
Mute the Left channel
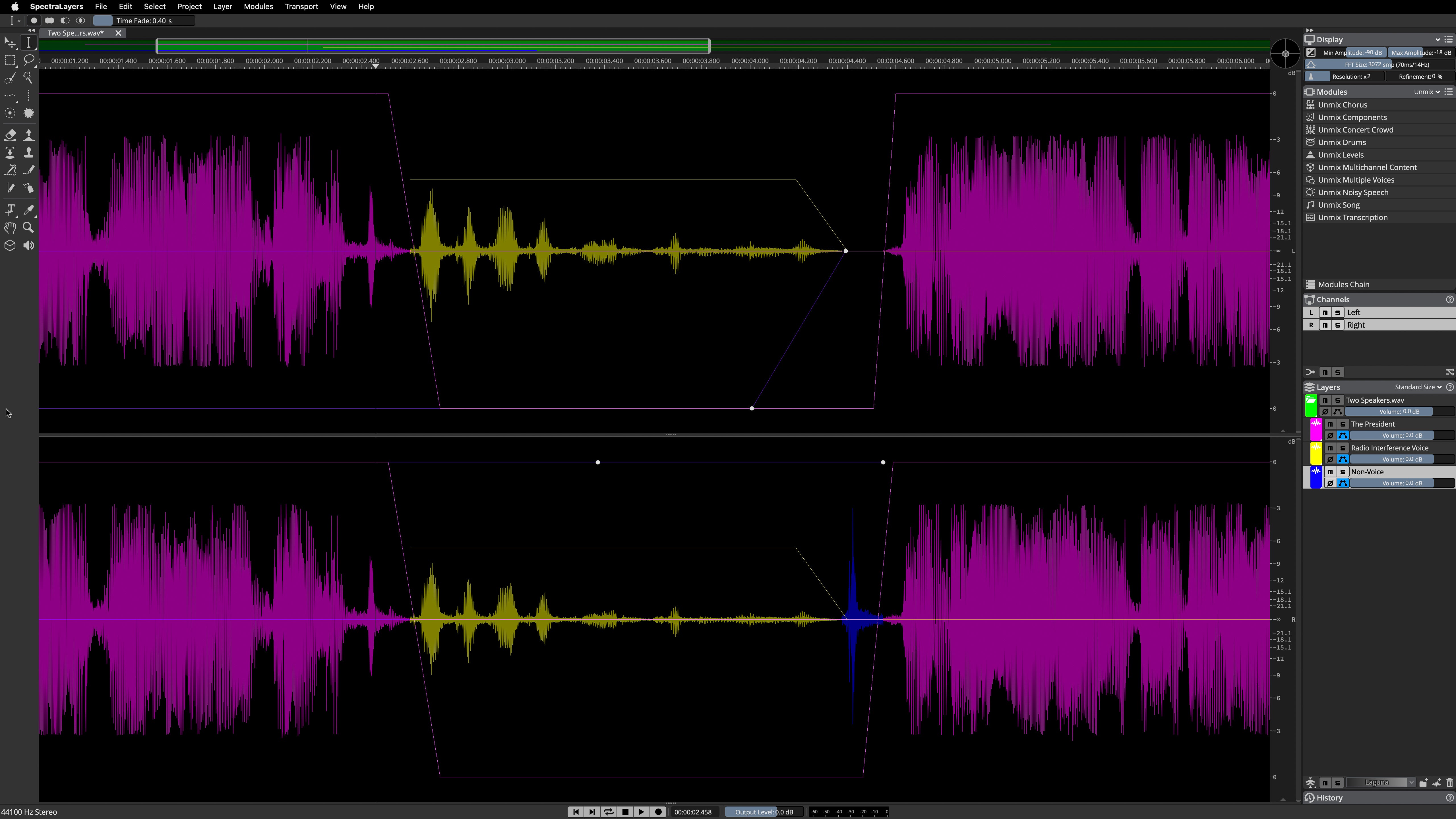[x=1325, y=313]
